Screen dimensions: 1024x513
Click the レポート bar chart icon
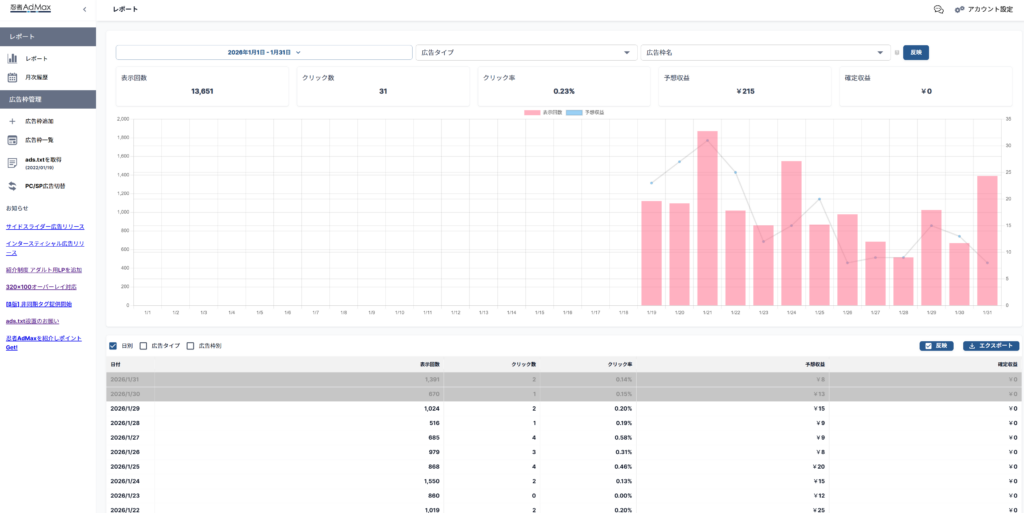tap(13, 58)
